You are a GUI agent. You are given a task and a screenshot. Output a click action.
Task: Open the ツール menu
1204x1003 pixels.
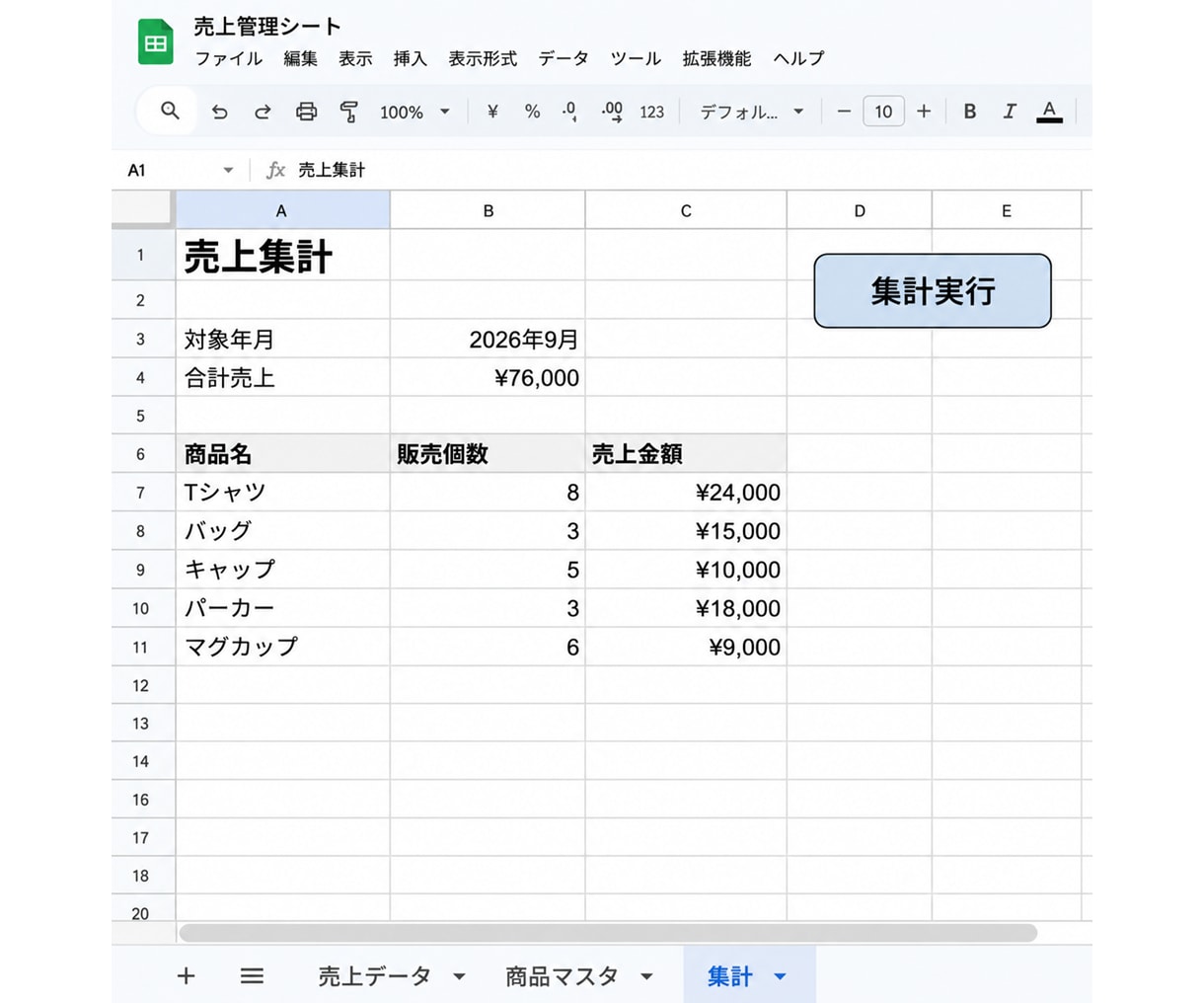(636, 58)
